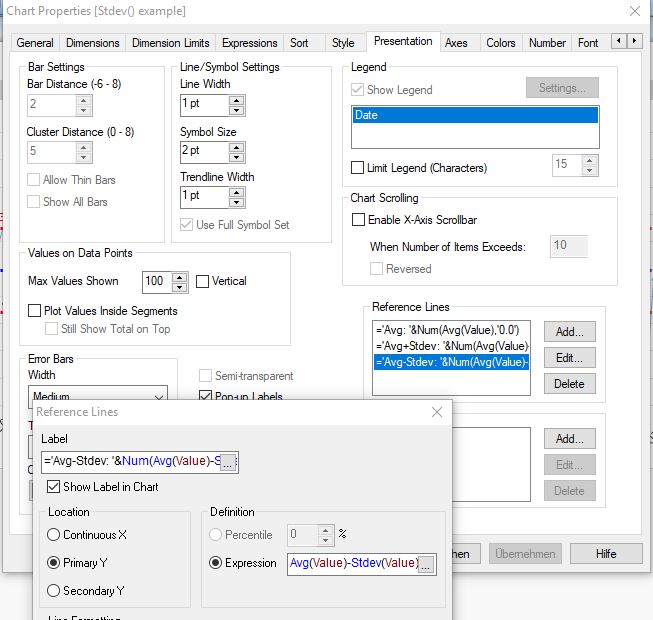The image size is (653, 620).
Task: Select the Continuous X location option
Action: coord(54,535)
